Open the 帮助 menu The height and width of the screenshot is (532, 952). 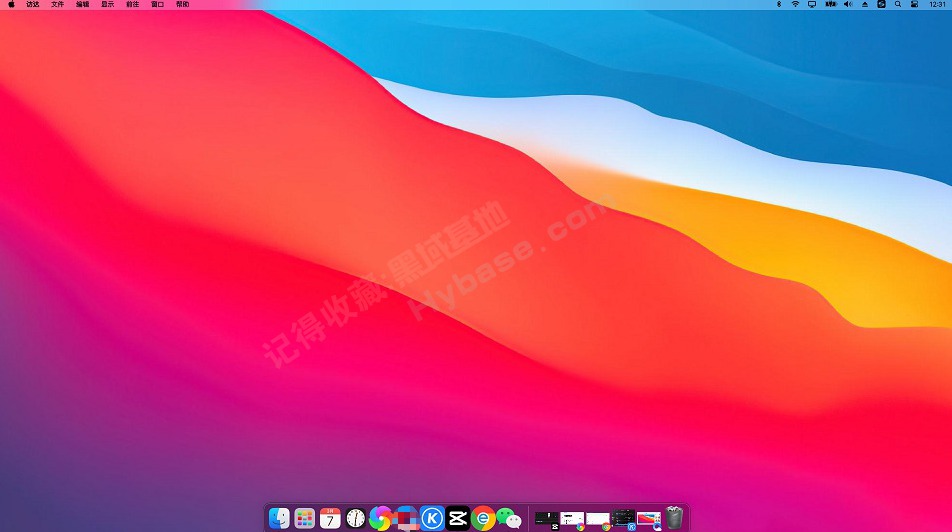[182, 4]
